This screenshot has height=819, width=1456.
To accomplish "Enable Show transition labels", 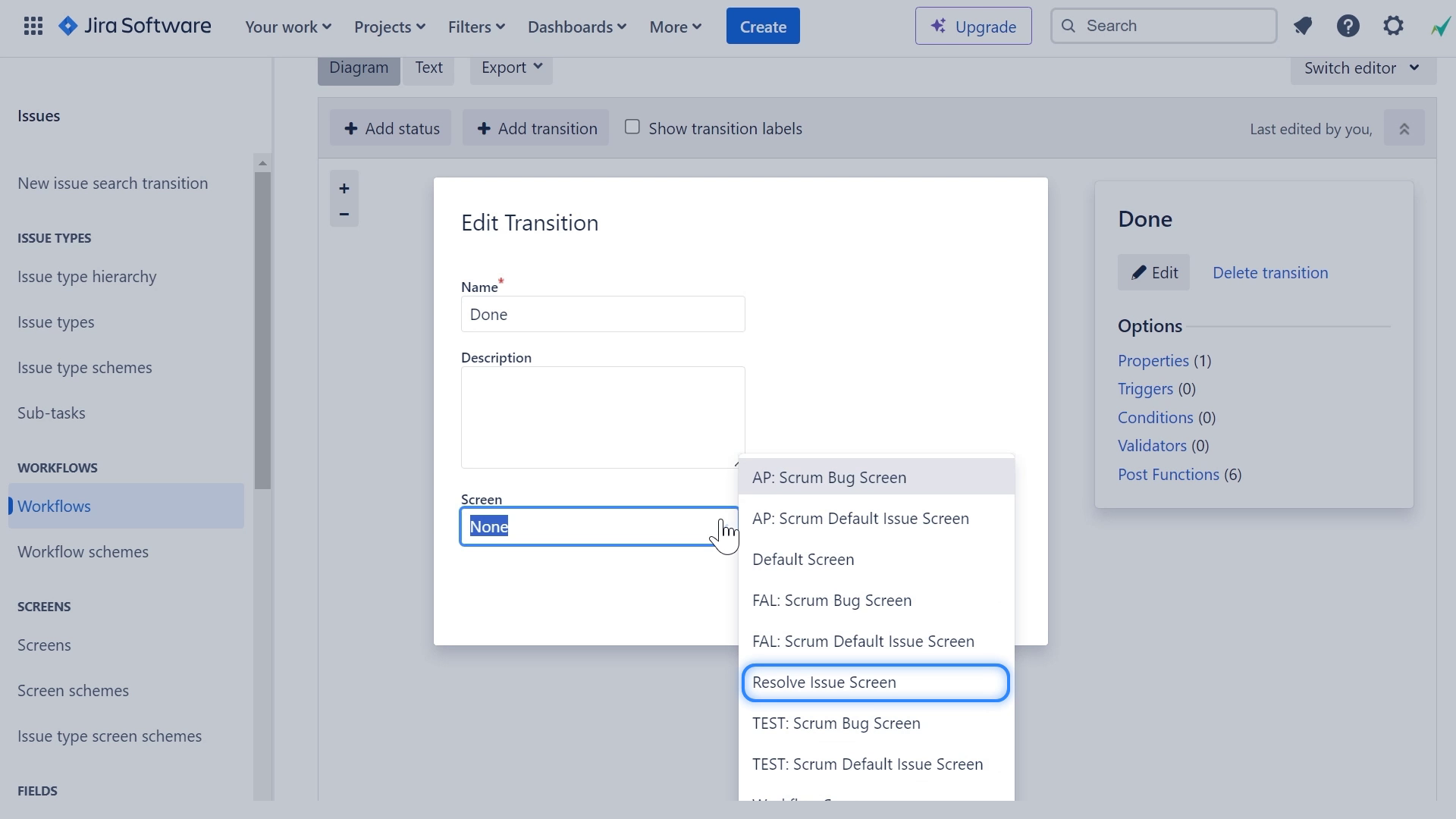I will coord(632,127).
